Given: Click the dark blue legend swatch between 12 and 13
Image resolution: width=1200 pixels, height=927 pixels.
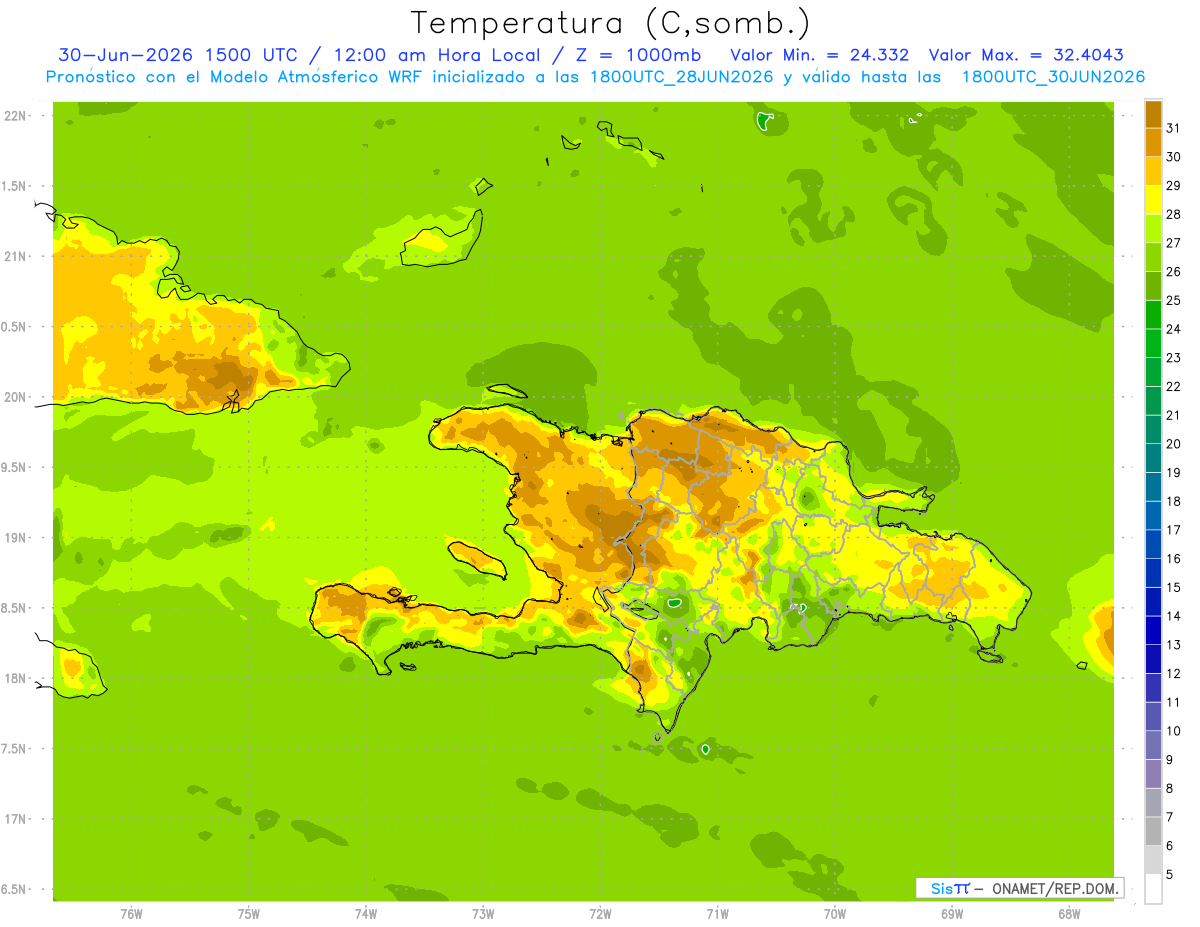Looking at the screenshot, I should [1153, 659].
